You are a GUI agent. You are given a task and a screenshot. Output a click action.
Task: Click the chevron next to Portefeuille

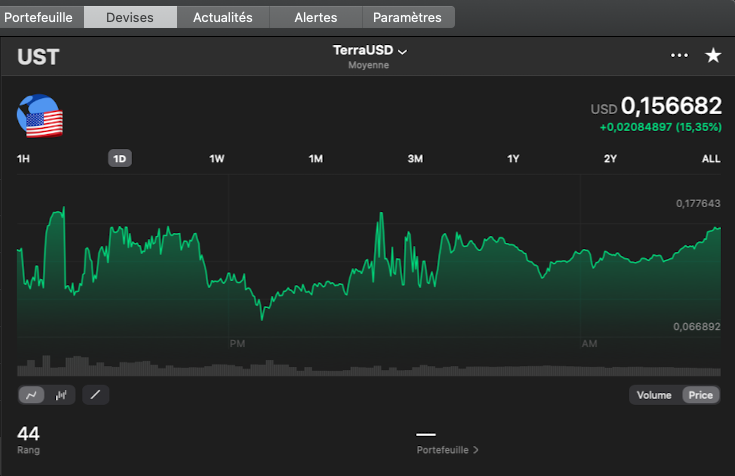476,450
